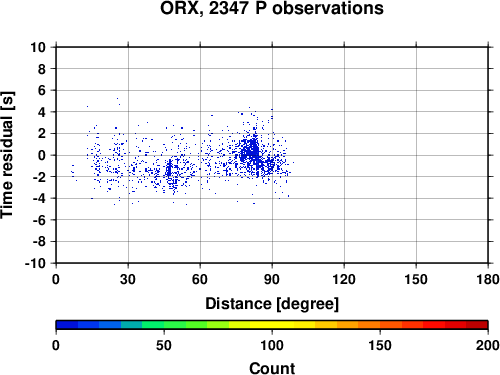
Task: Click the 'Count' colorbar label
Action: [272, 368]
